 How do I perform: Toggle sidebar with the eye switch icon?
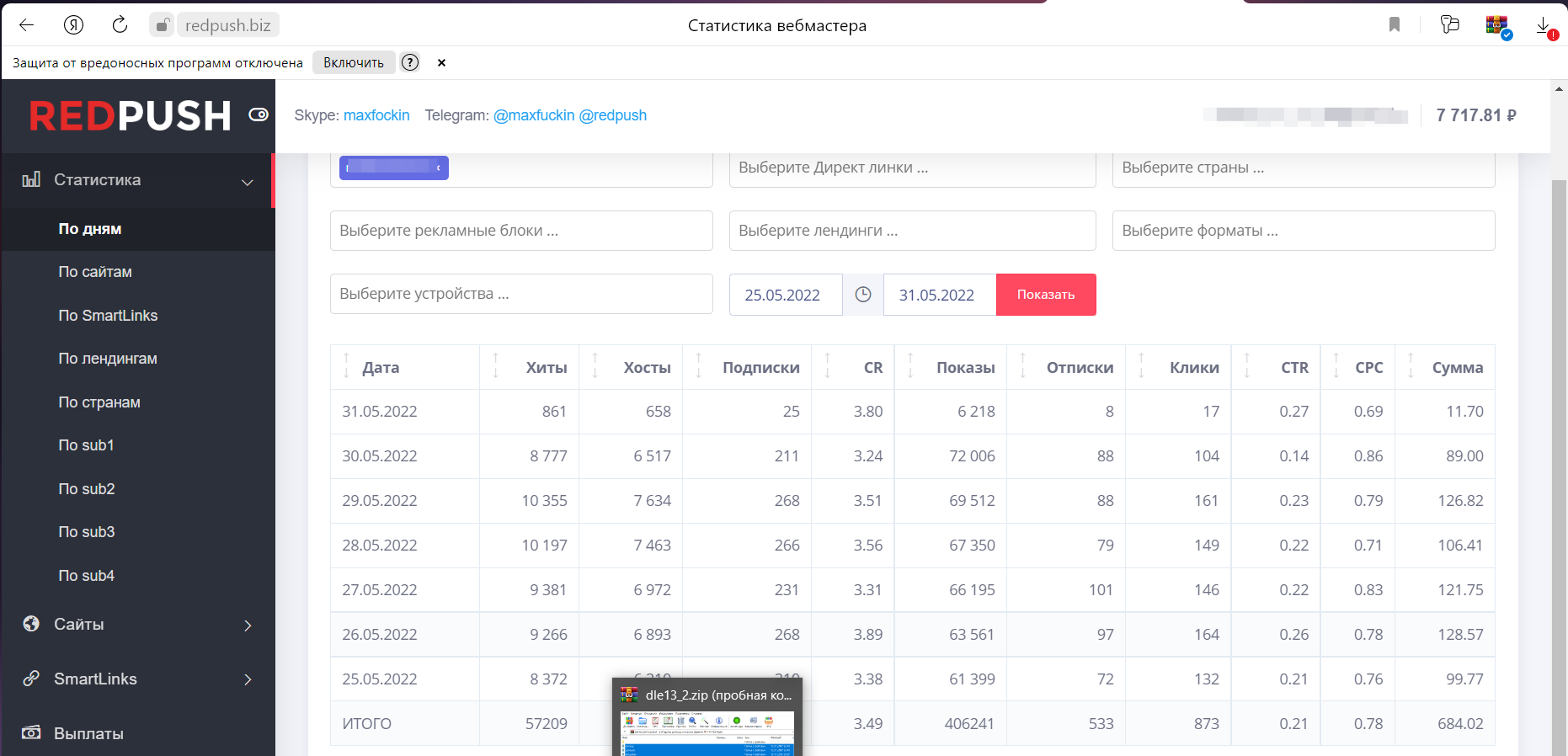[259, 114]
